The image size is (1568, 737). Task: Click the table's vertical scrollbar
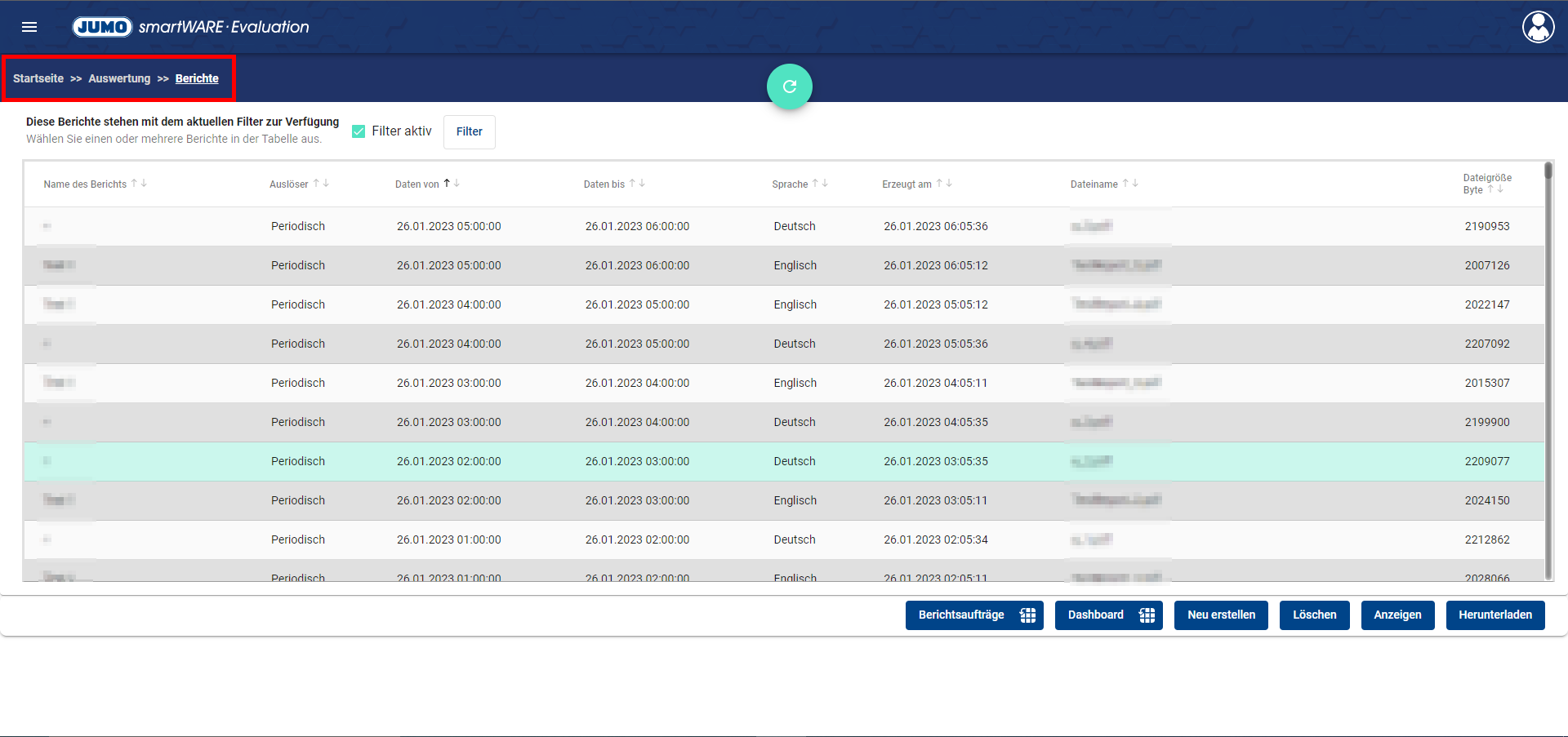[1548, 371]
